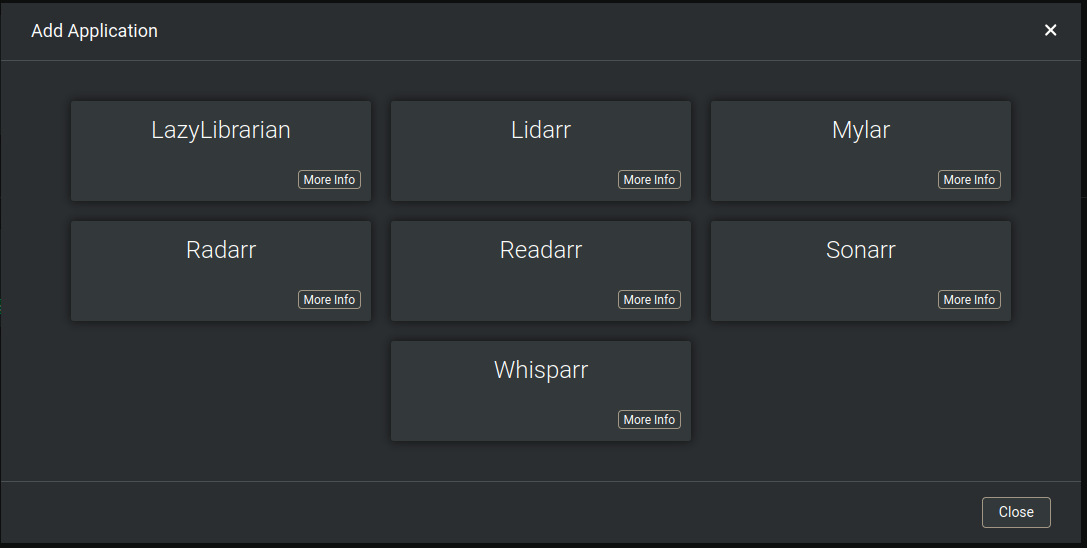Open More Info for Whisparr
The width and height of the screenshot is (1087, 548).
pos(649,420)
